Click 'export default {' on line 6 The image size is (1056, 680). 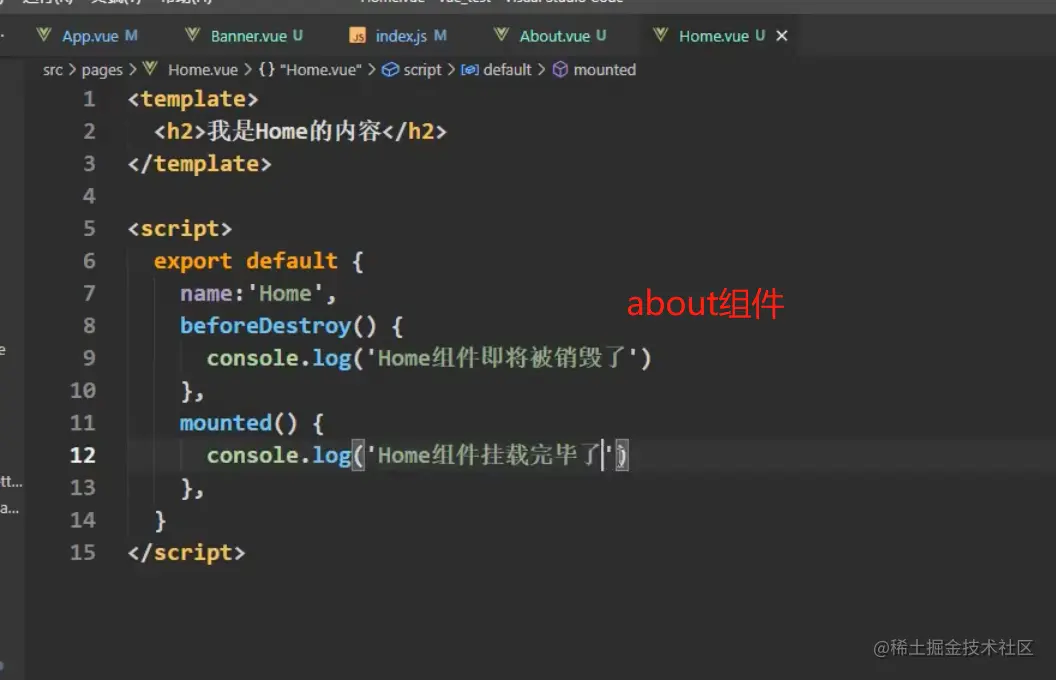tap(259, 261)
